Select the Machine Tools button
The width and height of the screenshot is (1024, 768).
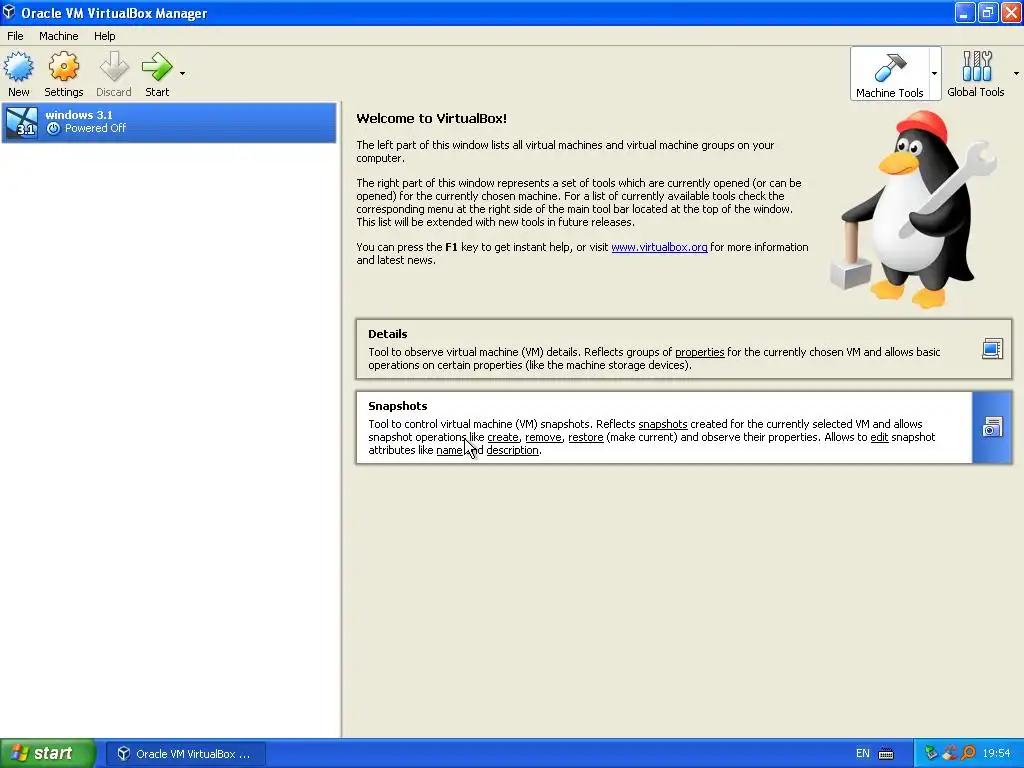(889, 74)
